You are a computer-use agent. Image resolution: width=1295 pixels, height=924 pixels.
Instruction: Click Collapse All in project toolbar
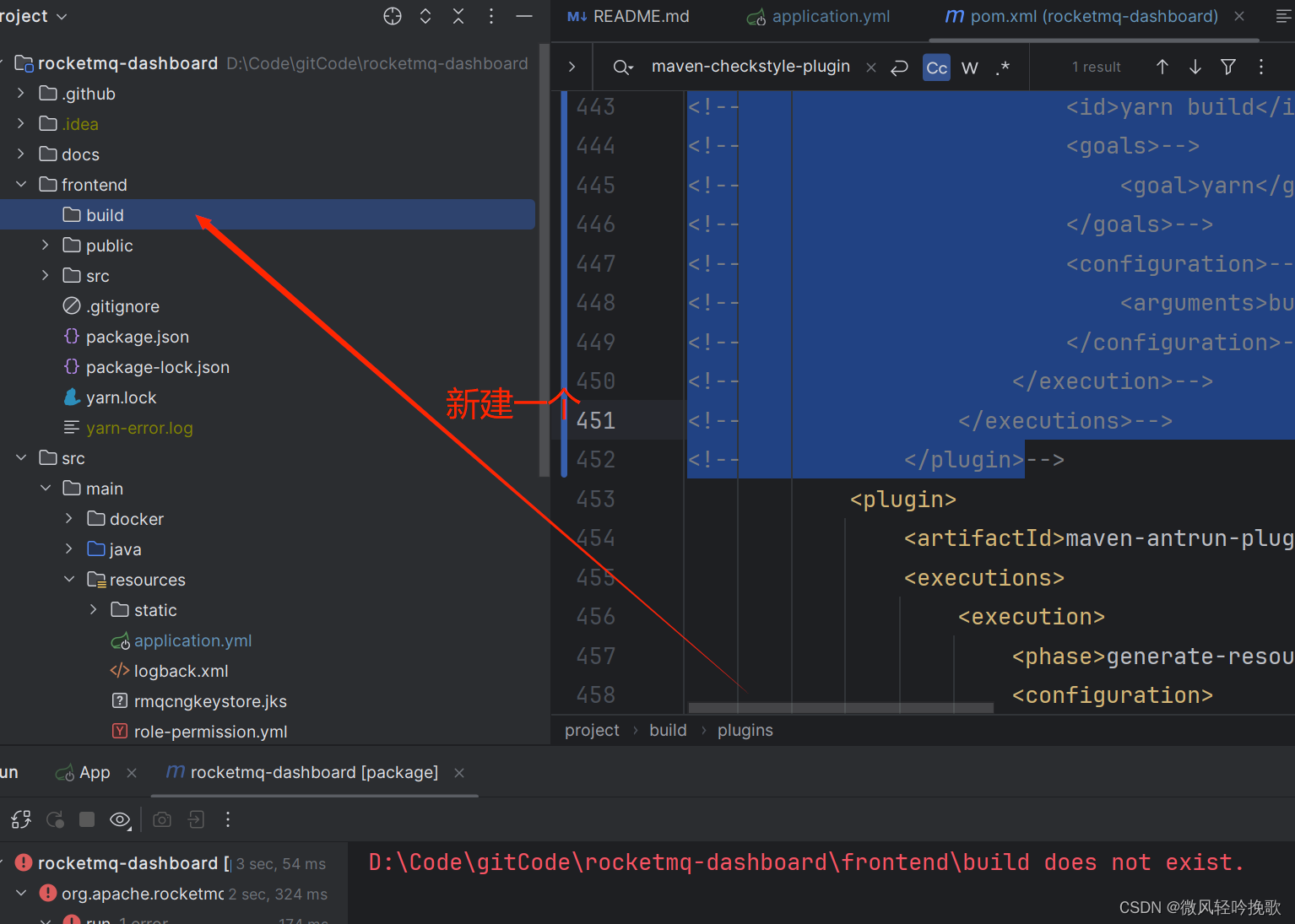point(458,16)
